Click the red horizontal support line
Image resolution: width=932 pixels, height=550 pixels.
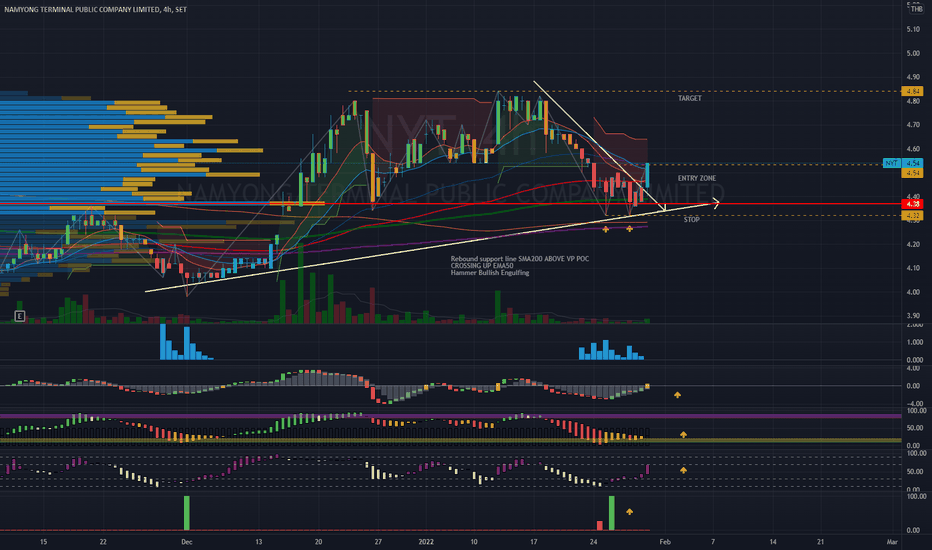(x=451, y=204)
